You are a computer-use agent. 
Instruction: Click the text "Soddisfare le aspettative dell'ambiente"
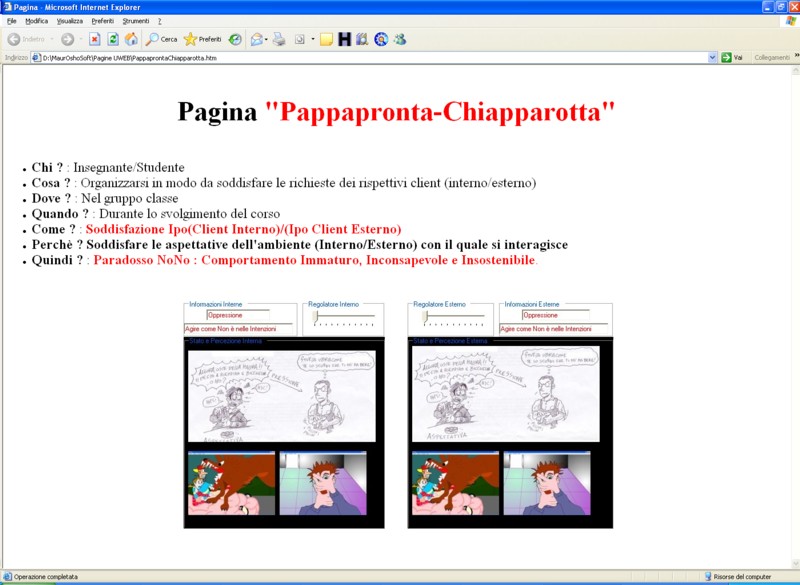(198, 245)
